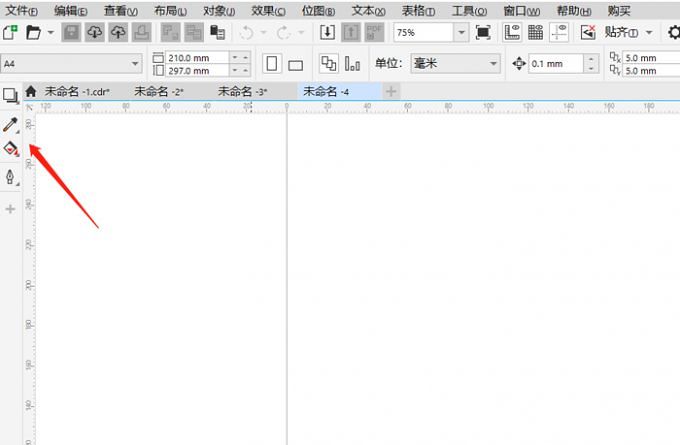Expand the Redo history dropdown arrow
680x445 pixels.
[301, 33]
